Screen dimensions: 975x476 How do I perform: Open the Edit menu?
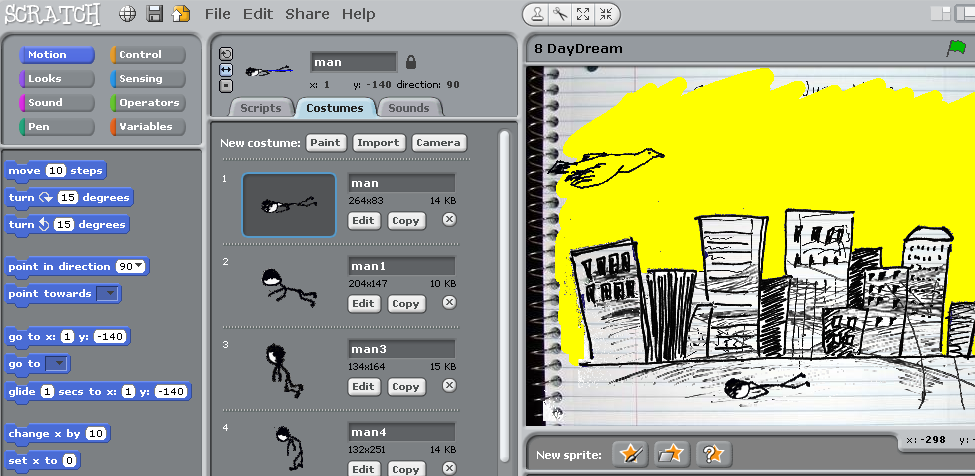[x=257, y=14]
